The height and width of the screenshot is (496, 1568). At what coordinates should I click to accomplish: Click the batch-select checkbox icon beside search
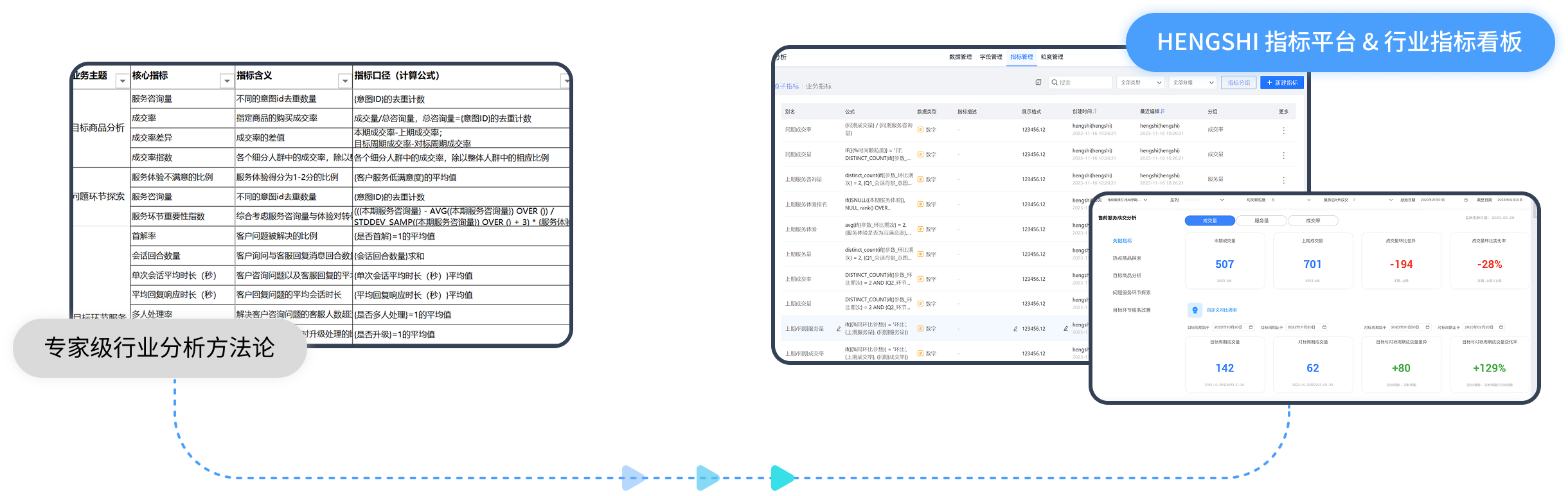coord(1038,82)
